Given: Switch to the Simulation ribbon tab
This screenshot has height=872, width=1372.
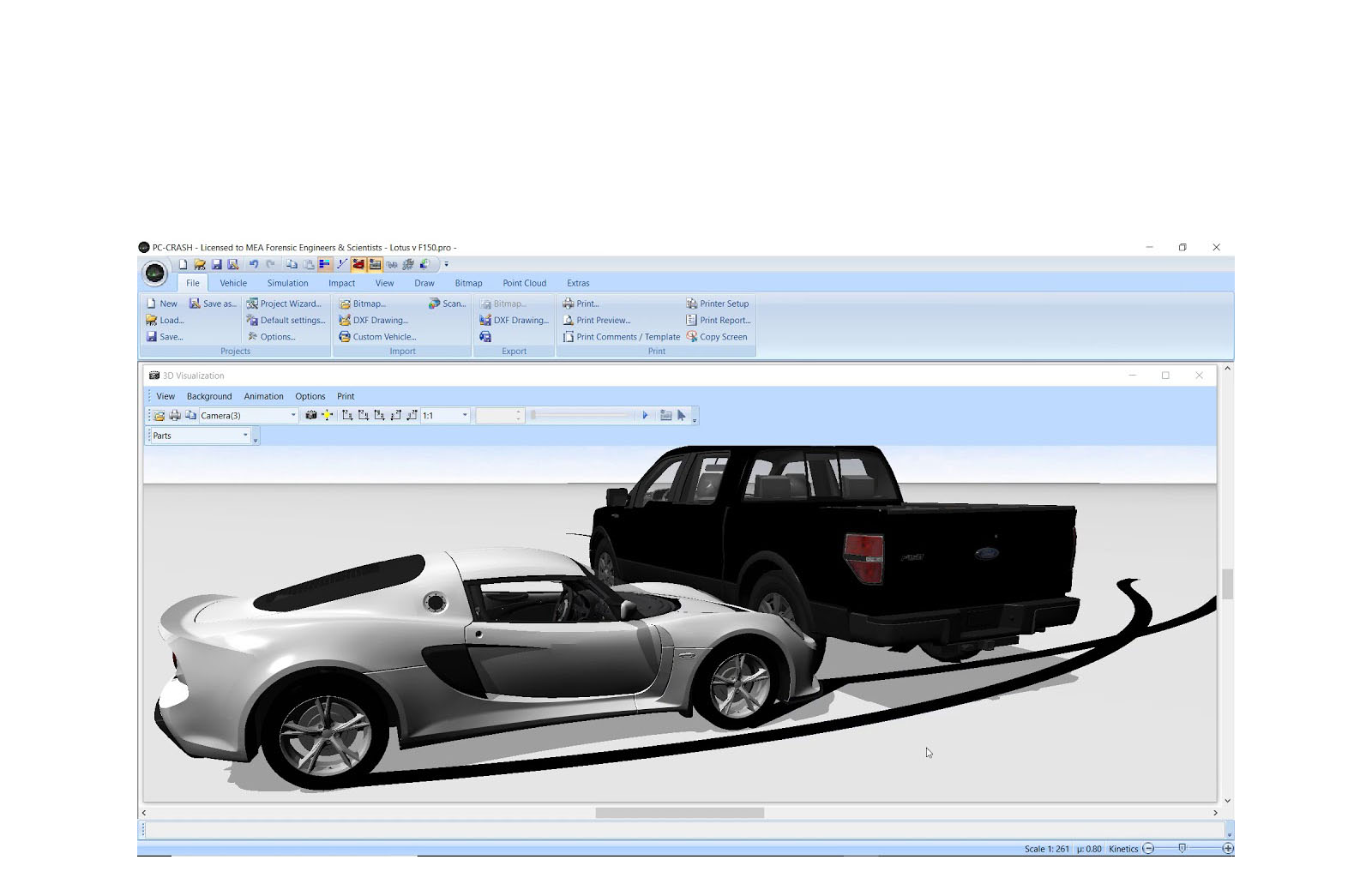Looking at the screenshot, I should pos(287,283).
